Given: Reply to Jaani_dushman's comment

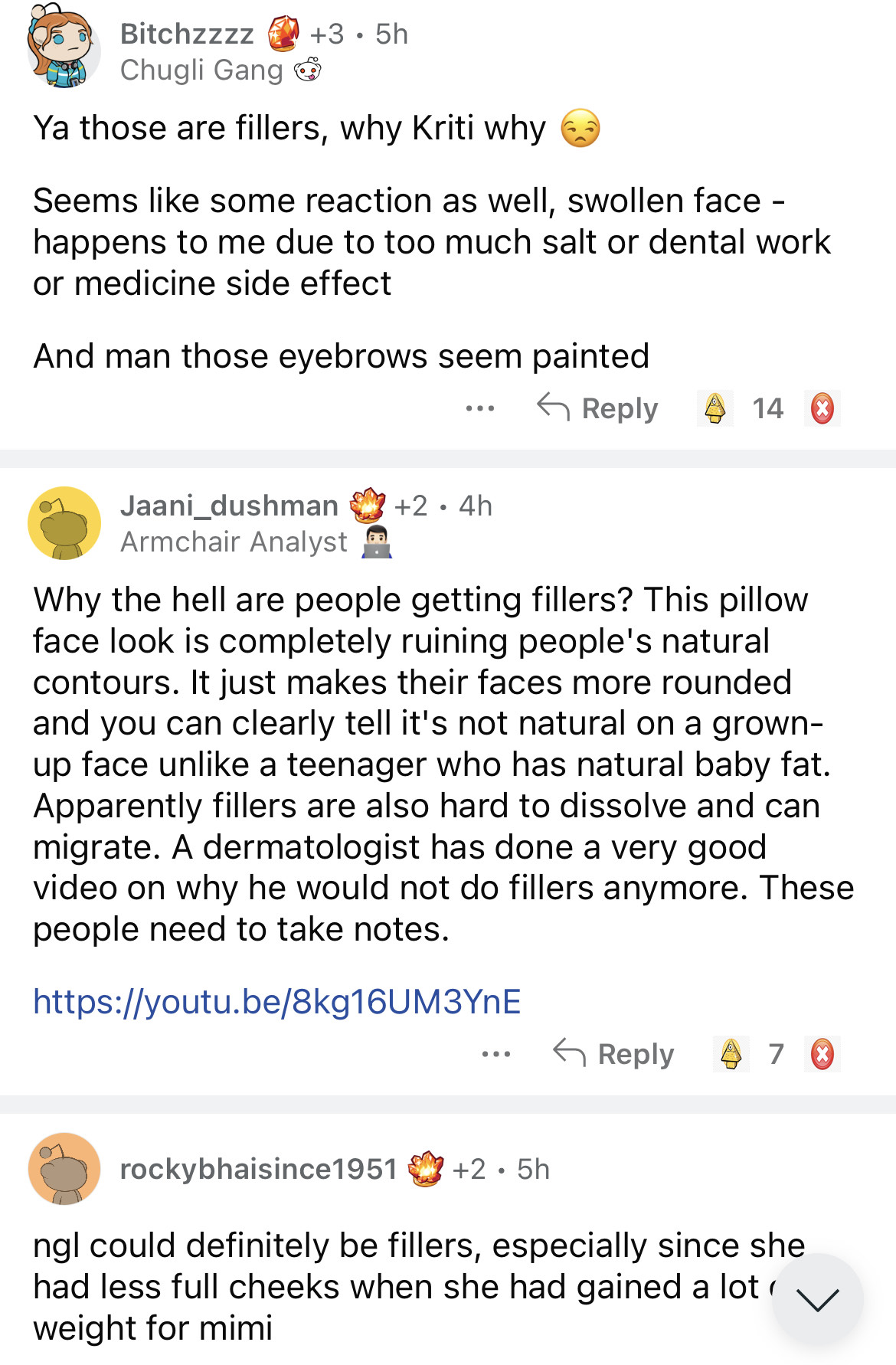Looking at the screenshot, I should [x=614, y=1054].
